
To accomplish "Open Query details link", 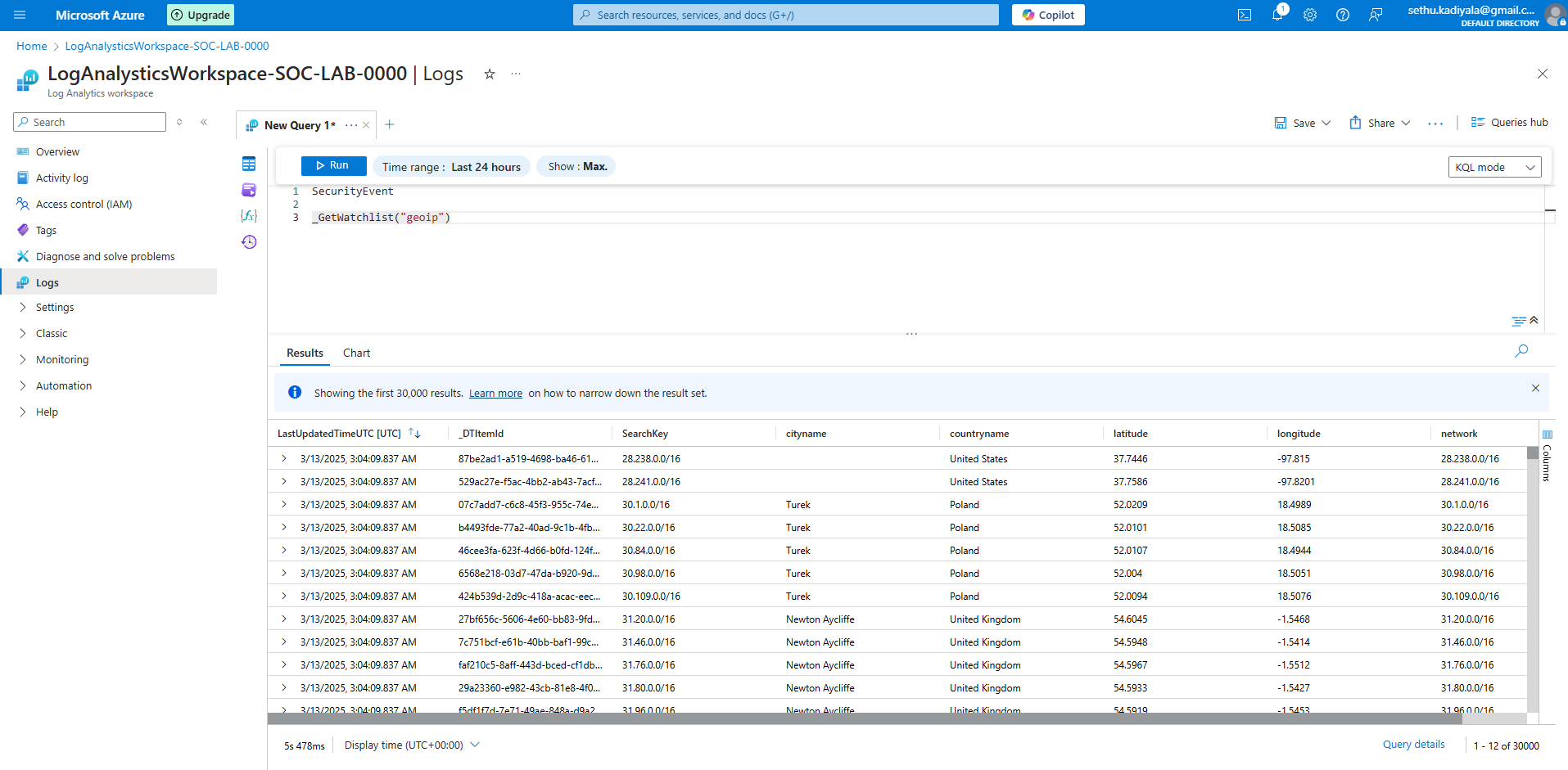I will 1413,745.
